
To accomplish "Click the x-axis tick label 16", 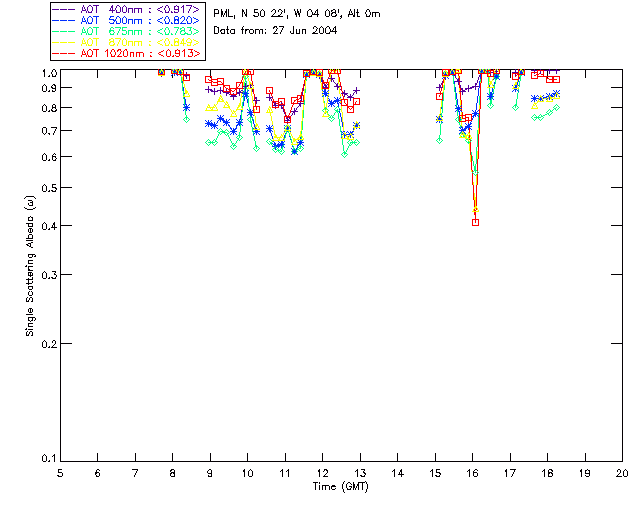I will point(472,473).
